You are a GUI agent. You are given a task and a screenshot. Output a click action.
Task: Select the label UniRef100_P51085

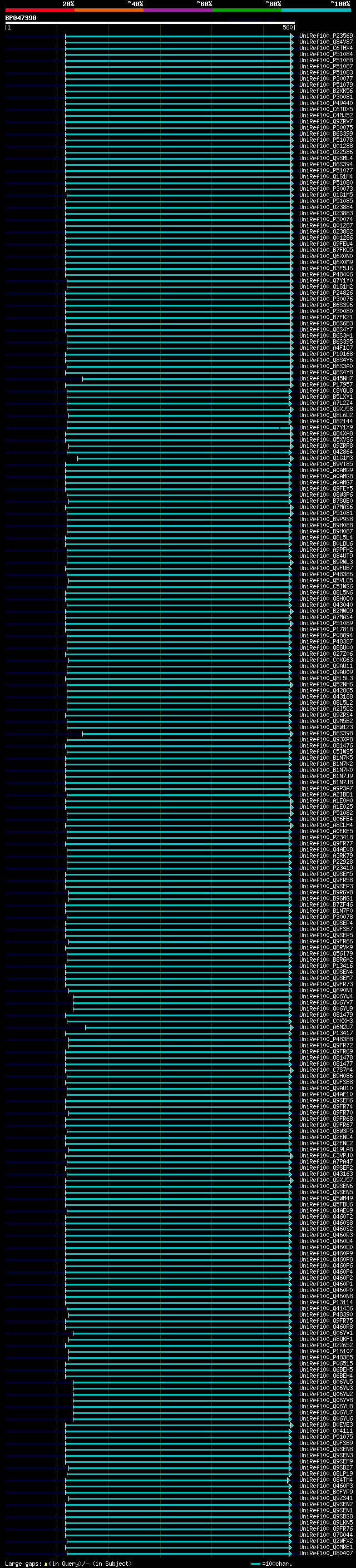(x=326, y=201)
